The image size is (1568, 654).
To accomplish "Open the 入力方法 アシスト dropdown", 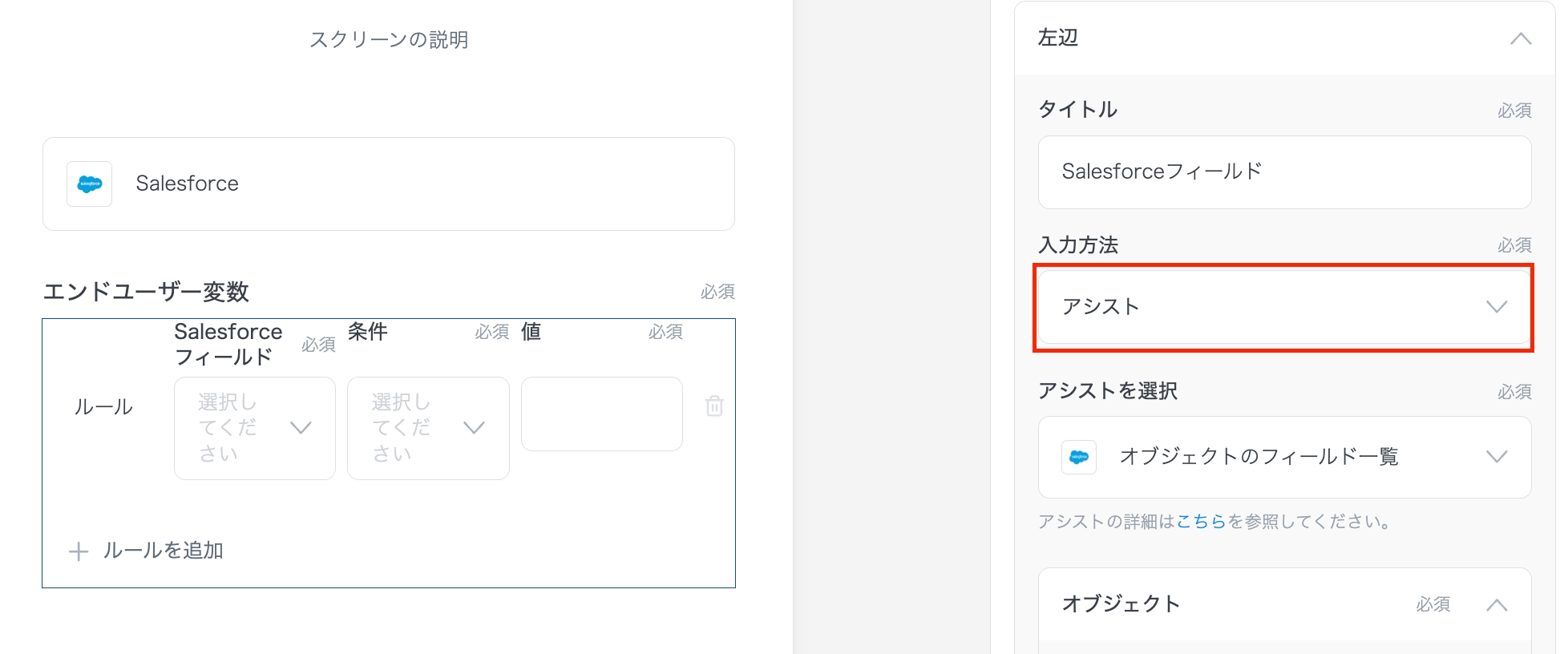I will pos(1283,307).
